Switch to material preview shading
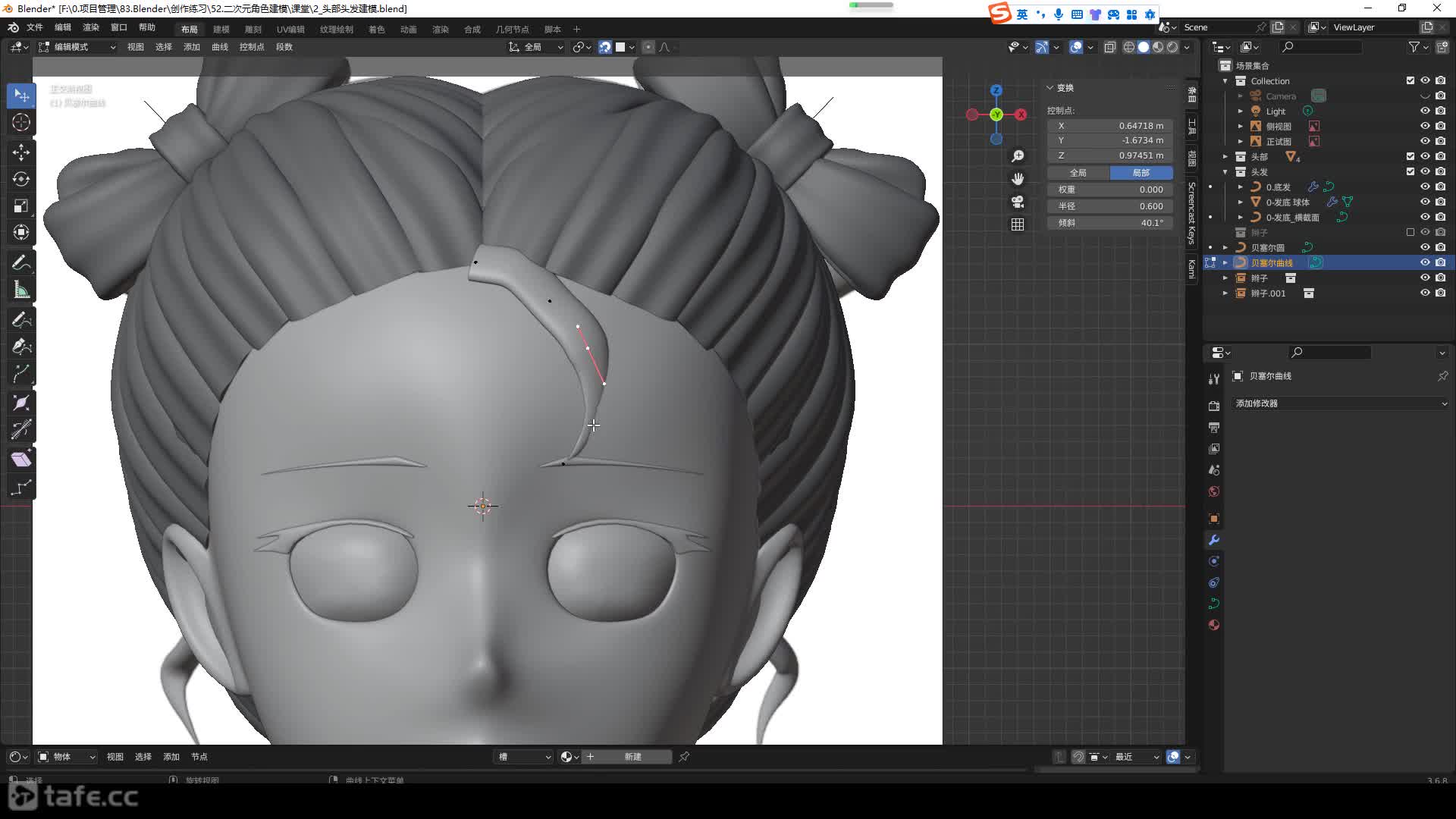The width and height of the screenshot is (1456, 819). [1158, 47]
